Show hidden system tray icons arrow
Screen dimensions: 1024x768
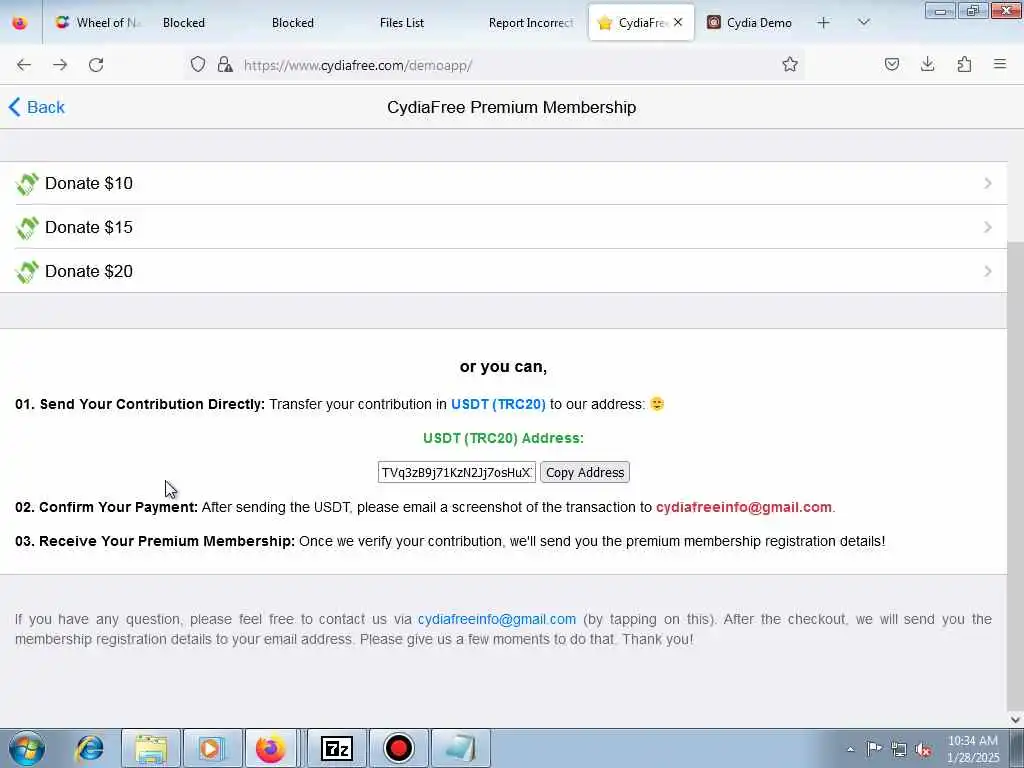point(850,749)
